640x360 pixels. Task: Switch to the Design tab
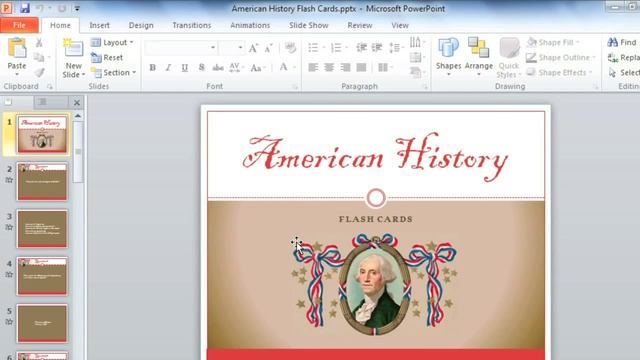pos(141,25)
